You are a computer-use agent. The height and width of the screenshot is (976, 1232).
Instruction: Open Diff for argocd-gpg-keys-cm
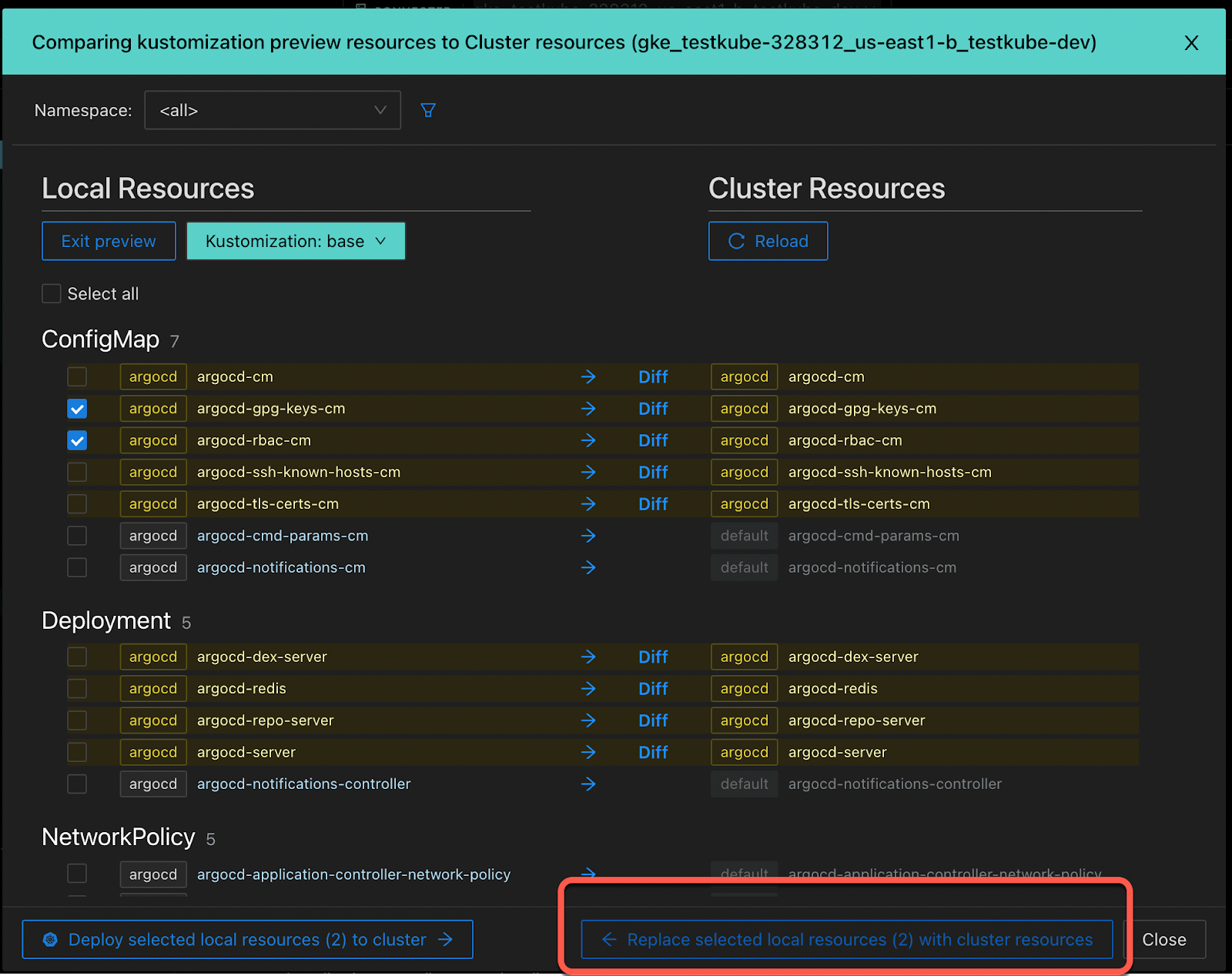(x=653, y=409)
